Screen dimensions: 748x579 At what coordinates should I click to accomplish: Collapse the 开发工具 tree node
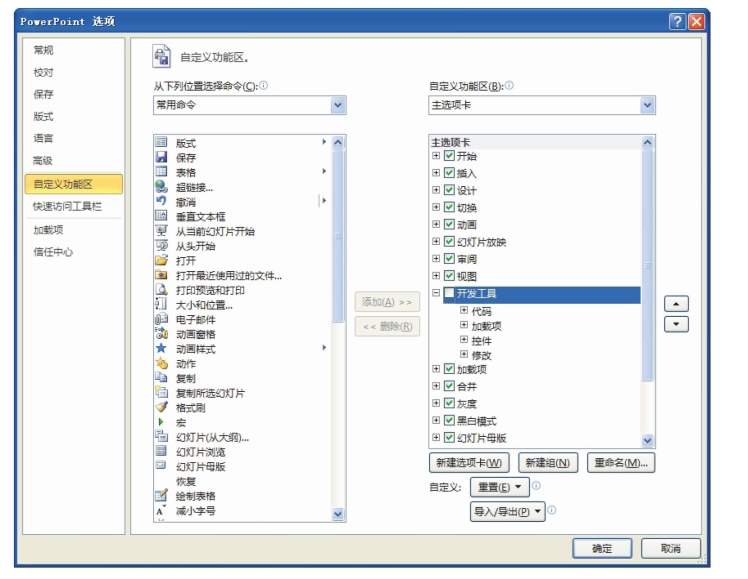436,293
